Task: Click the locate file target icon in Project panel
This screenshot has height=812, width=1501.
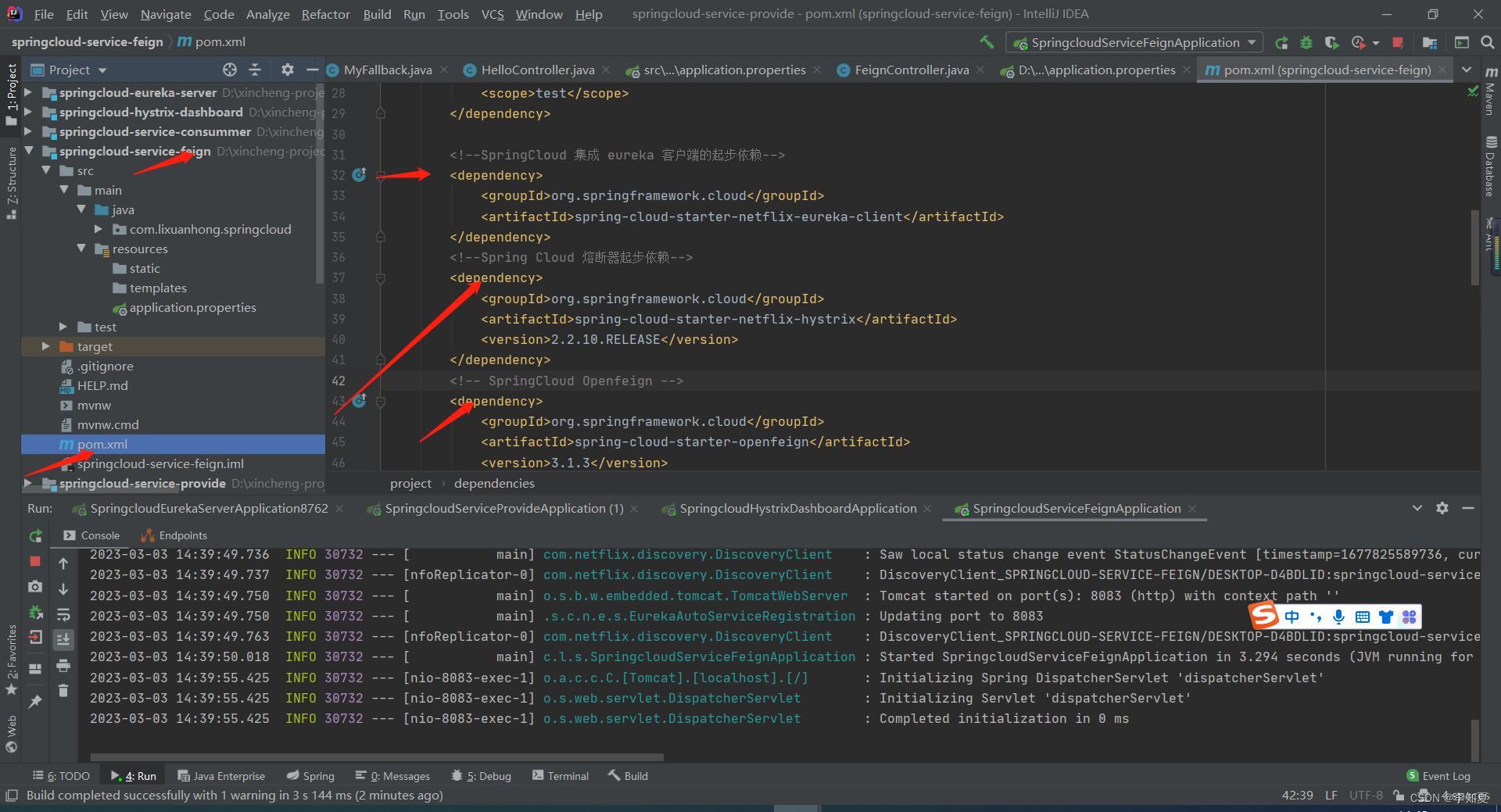Action: [229, 70]
